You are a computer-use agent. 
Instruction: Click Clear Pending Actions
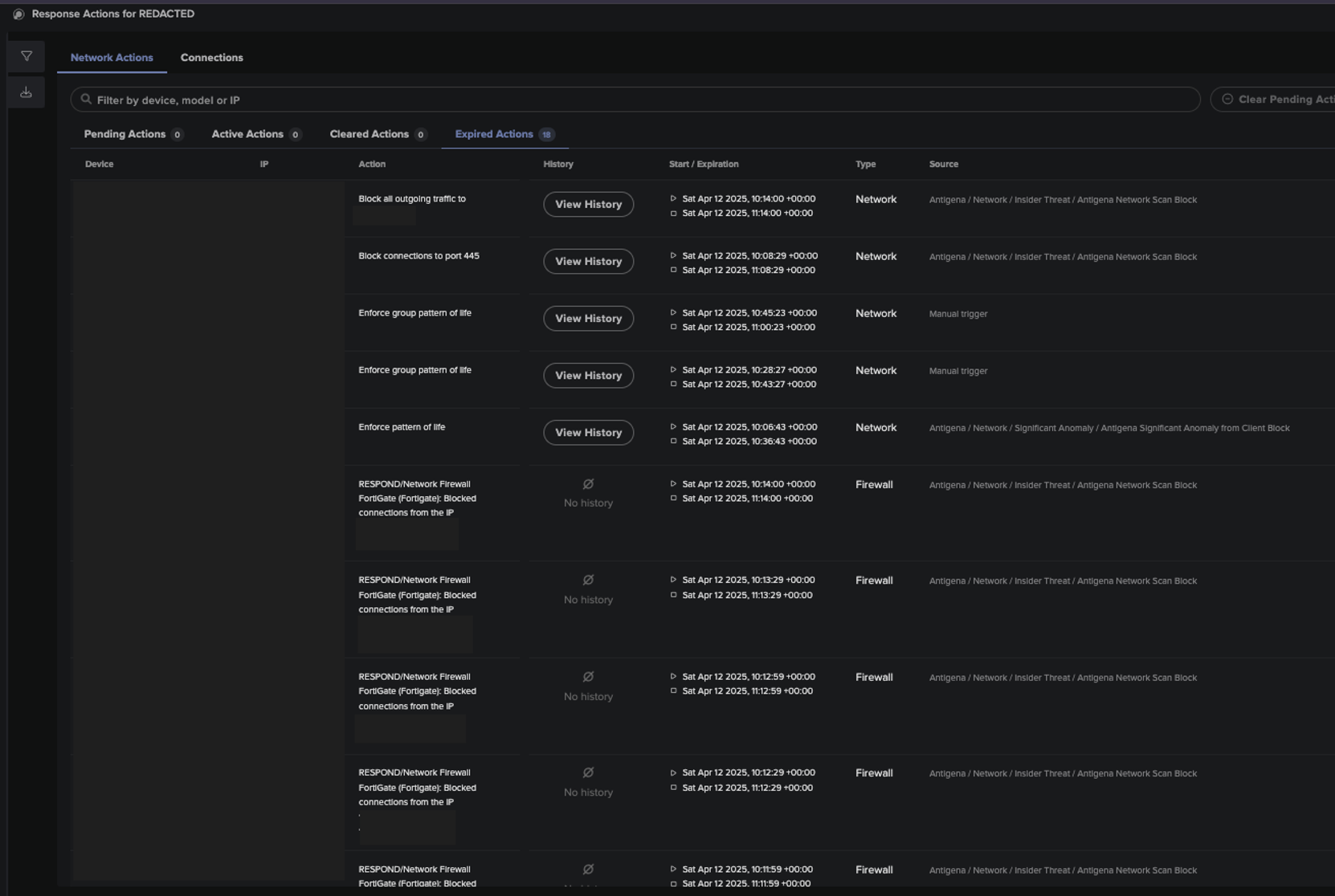tap(1281, 99)
